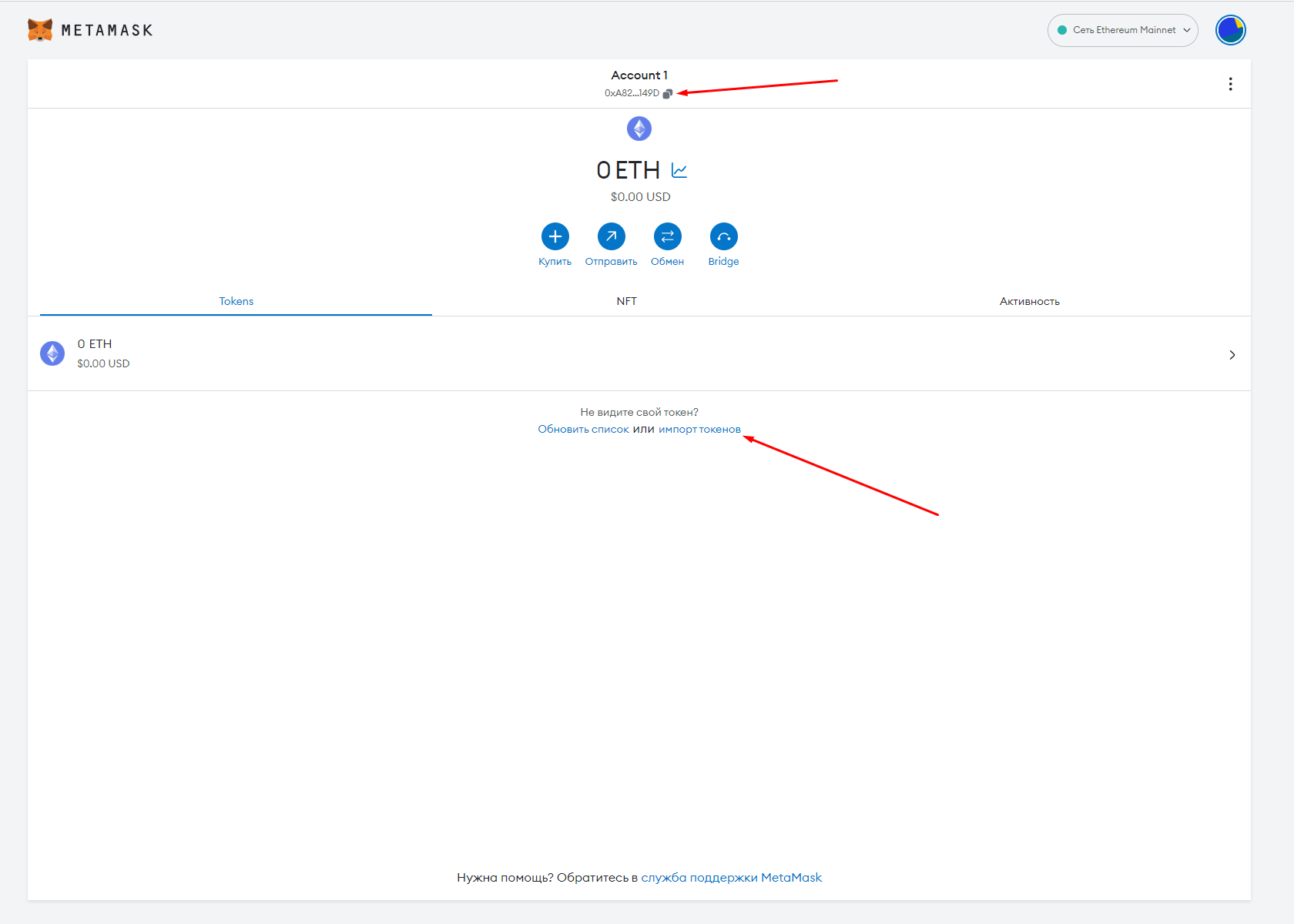Select the ETH token row icon
This screenshot has width=1294, height=924.
point(52,353)
